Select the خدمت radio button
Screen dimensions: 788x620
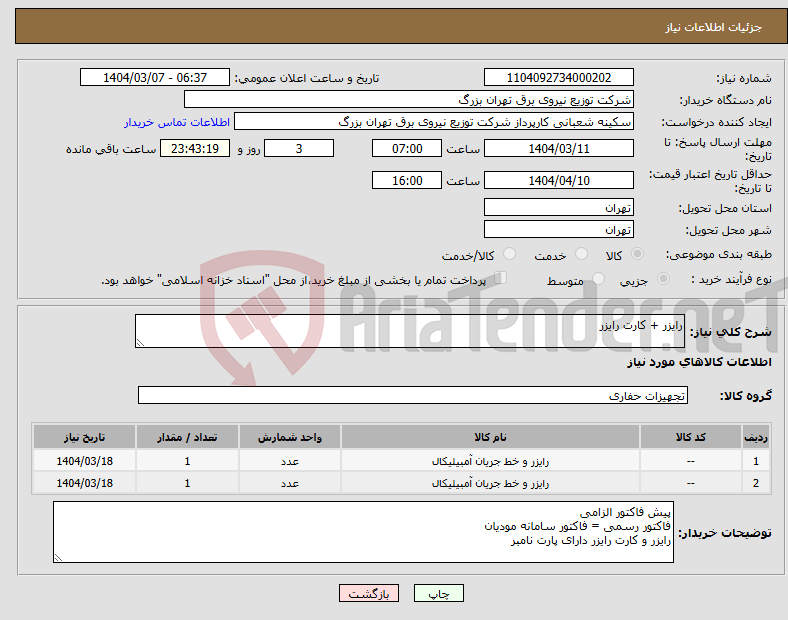click(581, 254)
